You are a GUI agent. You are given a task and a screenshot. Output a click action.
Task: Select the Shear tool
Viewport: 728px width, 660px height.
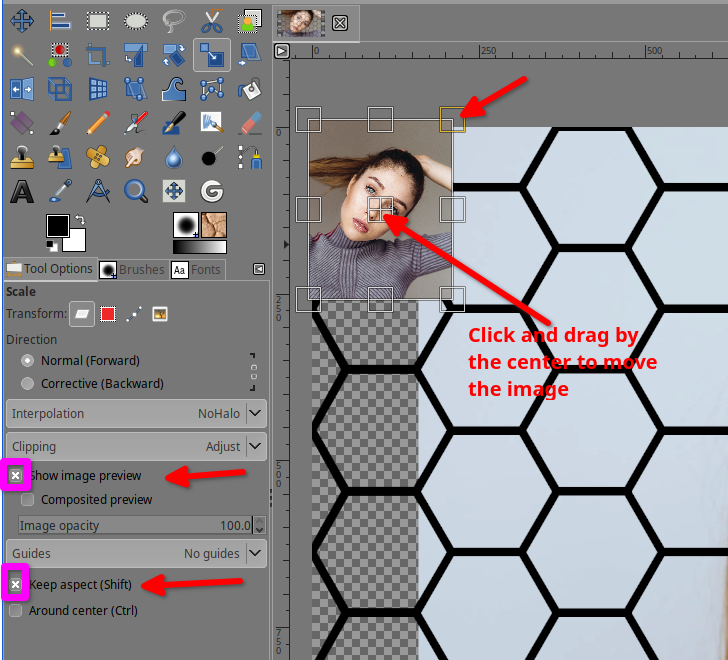coord(250,55)
